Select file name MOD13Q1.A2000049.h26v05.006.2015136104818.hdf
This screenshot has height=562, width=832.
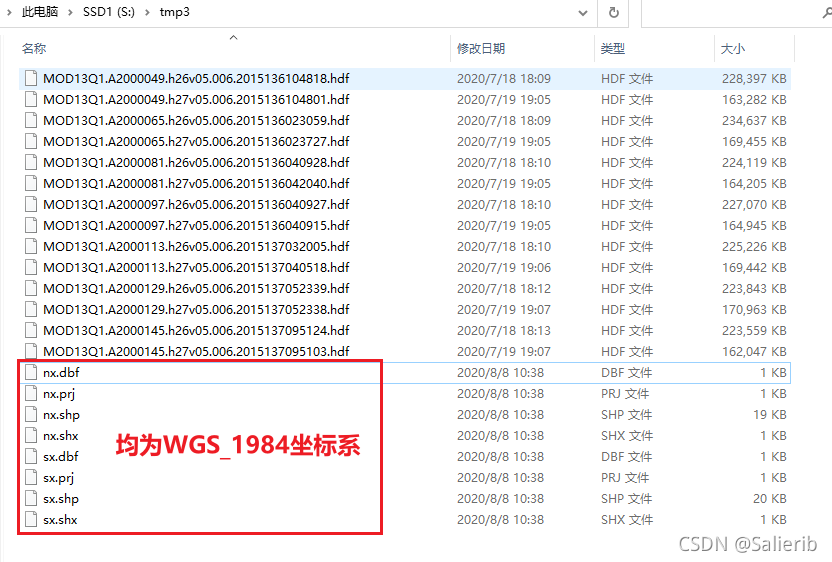[x=196, y=79]
